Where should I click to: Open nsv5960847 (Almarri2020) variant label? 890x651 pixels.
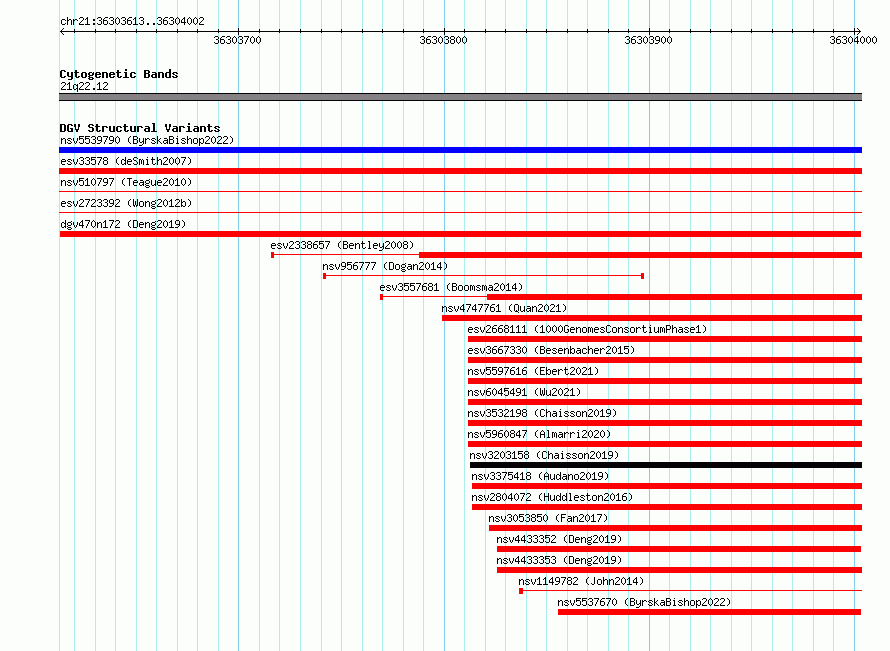[x=539, y=434]
